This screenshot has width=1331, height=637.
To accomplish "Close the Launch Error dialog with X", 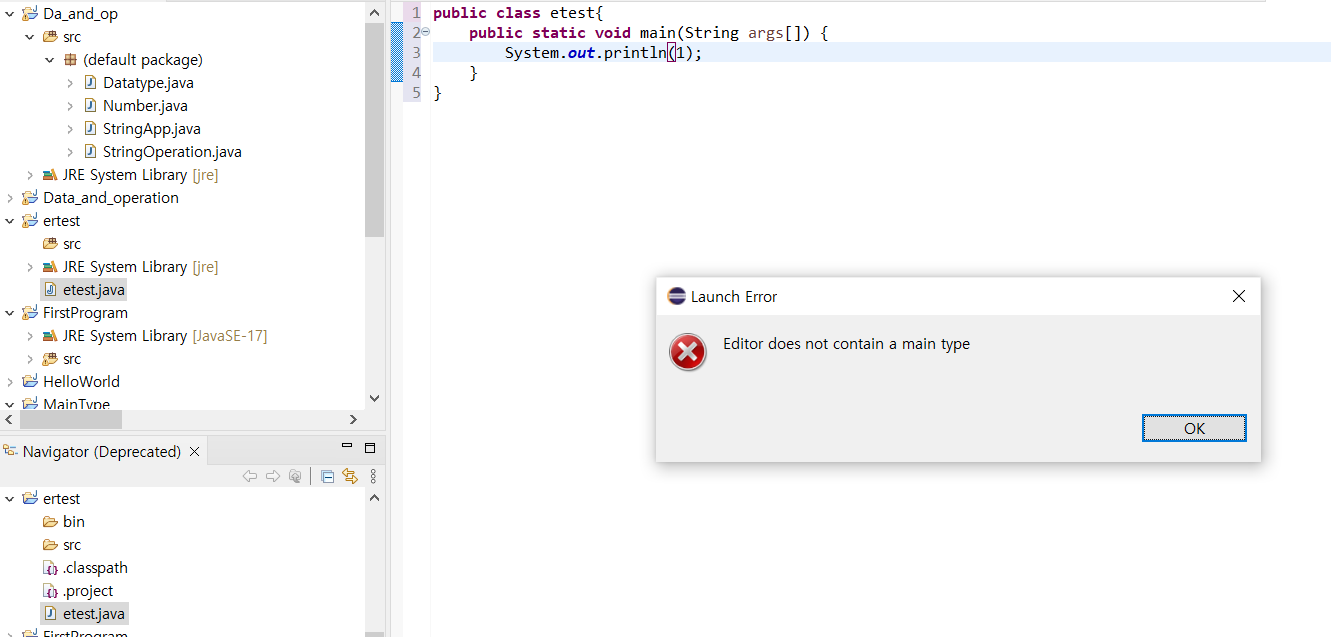I will [1238, 296].
